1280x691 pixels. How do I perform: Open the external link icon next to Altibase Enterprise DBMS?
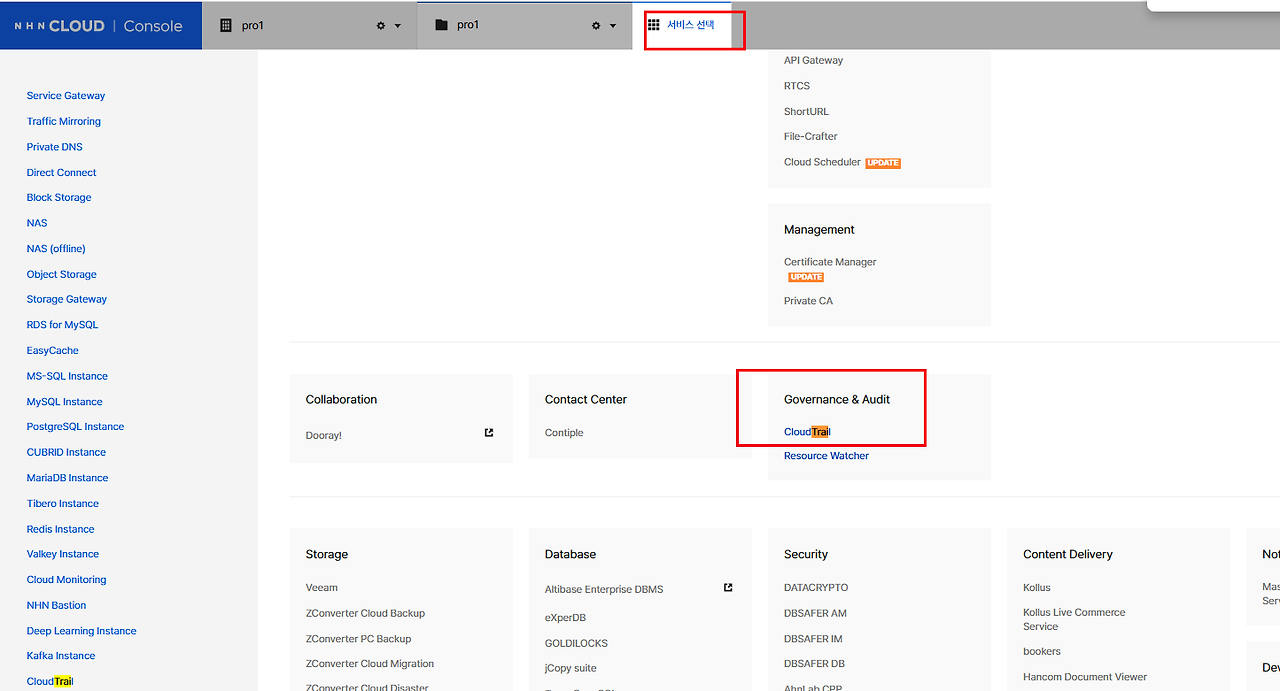tap(728, 588)
